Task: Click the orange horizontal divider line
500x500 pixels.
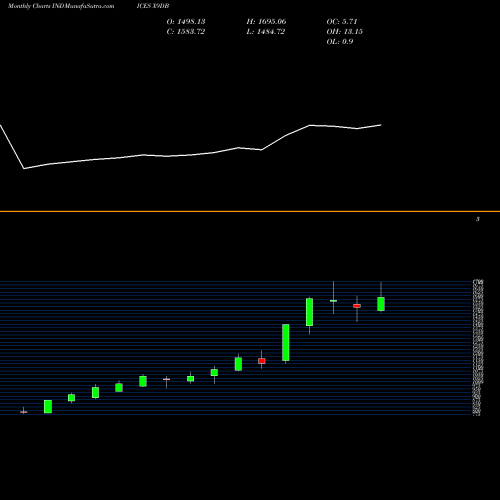Action: click(250, 211)
